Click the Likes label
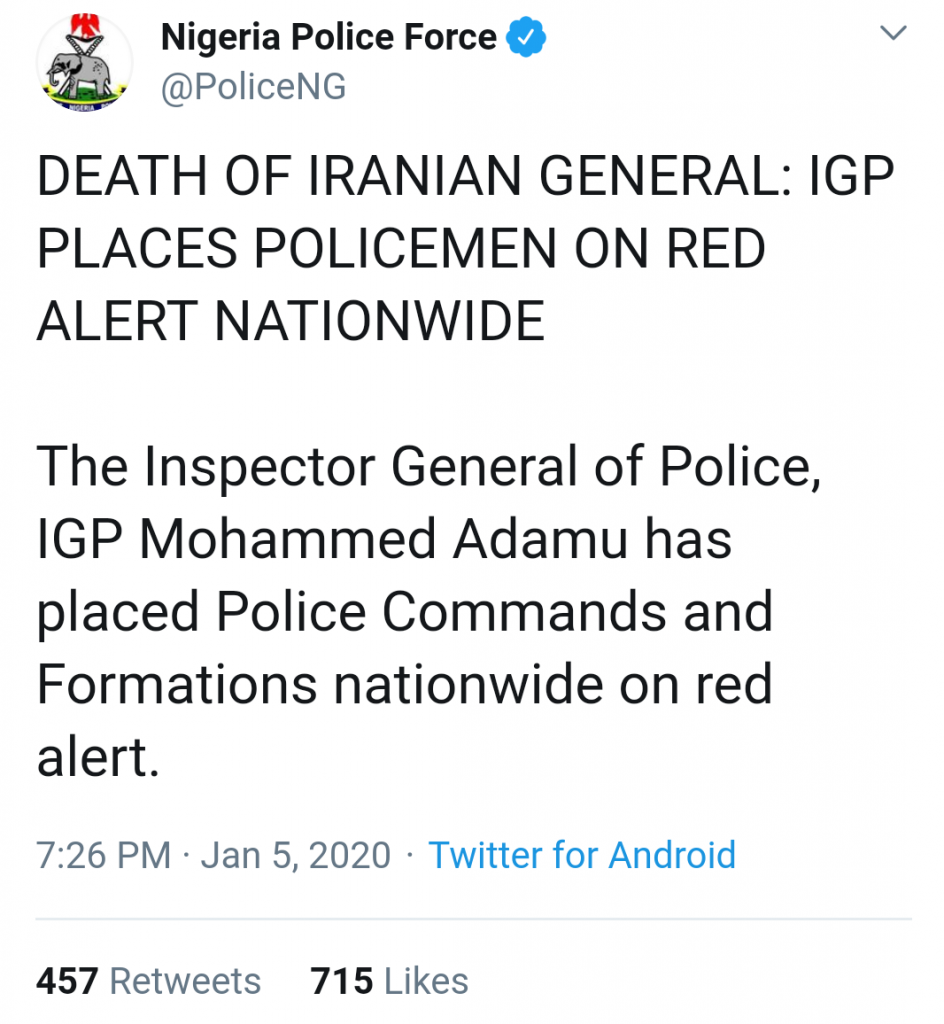 click(427, 981)
